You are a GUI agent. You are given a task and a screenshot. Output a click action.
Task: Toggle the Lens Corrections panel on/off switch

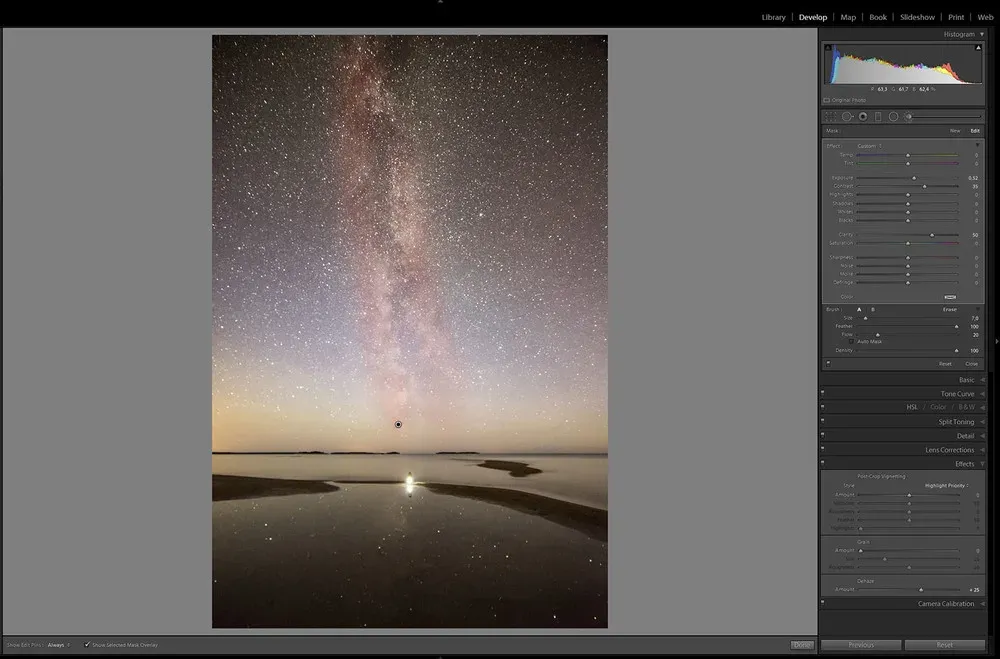(823, 449)
